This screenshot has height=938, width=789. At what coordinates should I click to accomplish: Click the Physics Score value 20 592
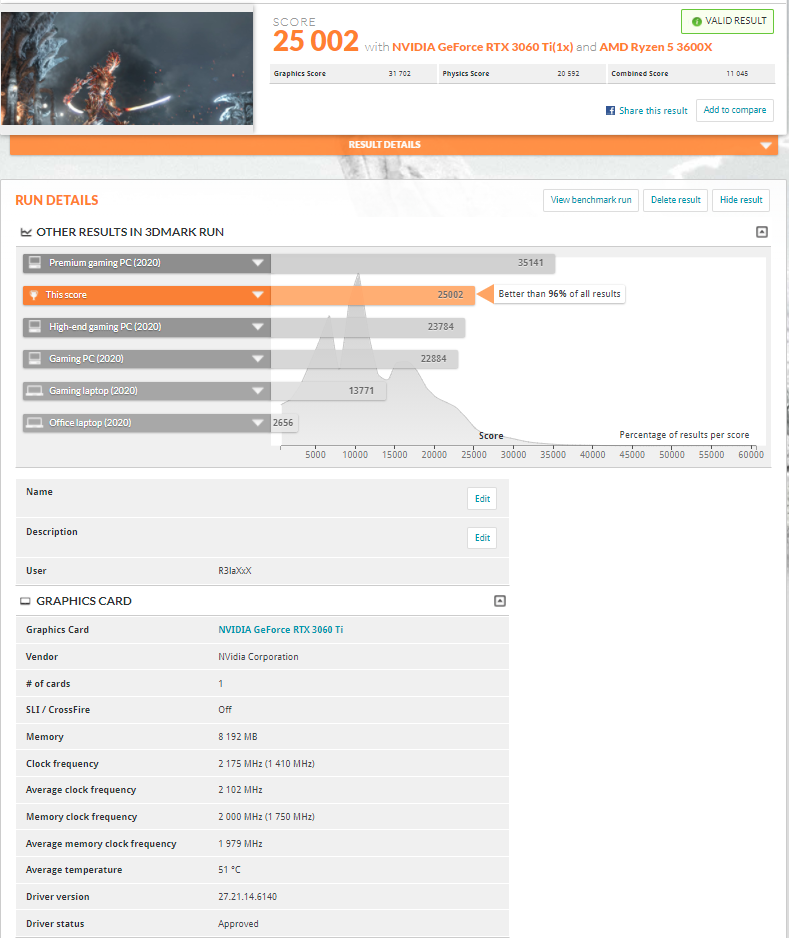coord(568,74)
